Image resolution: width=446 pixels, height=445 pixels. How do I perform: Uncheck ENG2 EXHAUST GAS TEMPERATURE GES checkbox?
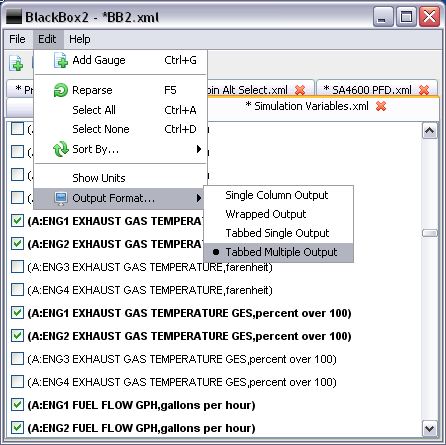tap(17, 336)
